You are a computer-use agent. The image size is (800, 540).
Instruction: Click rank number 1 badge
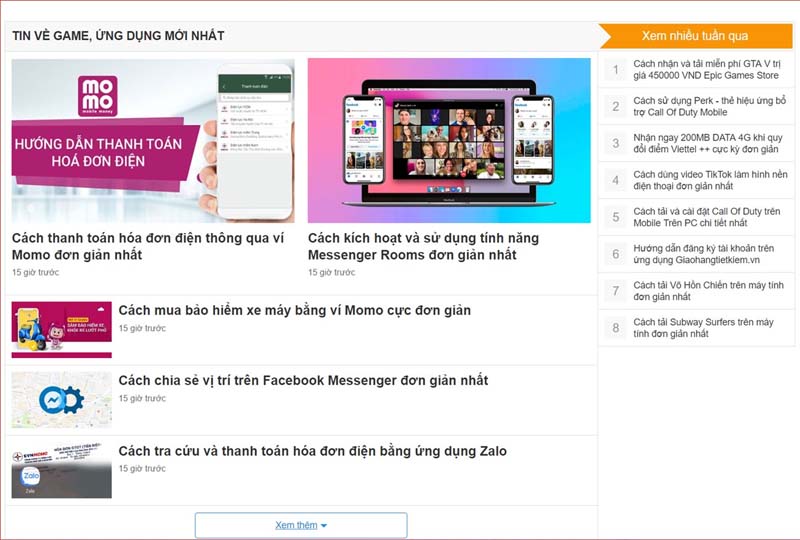[x=616, y=69]
